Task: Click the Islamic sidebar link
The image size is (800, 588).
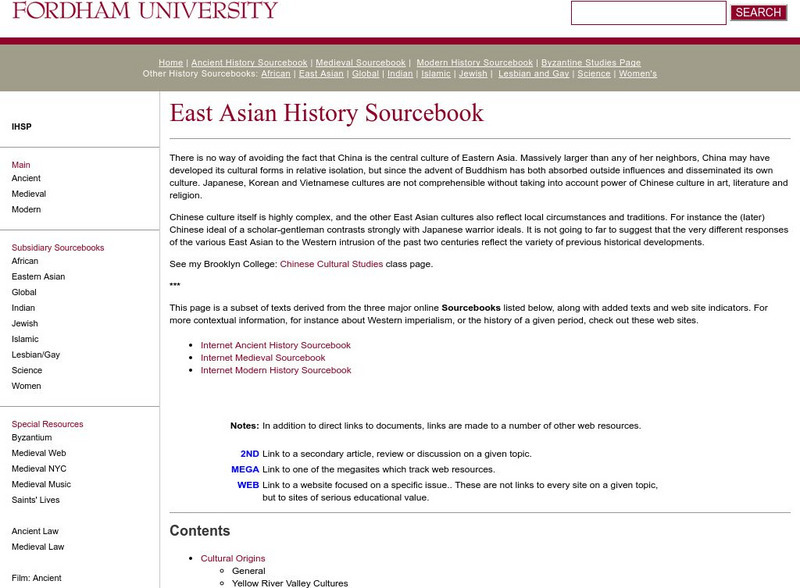Action: click(24, 338)
